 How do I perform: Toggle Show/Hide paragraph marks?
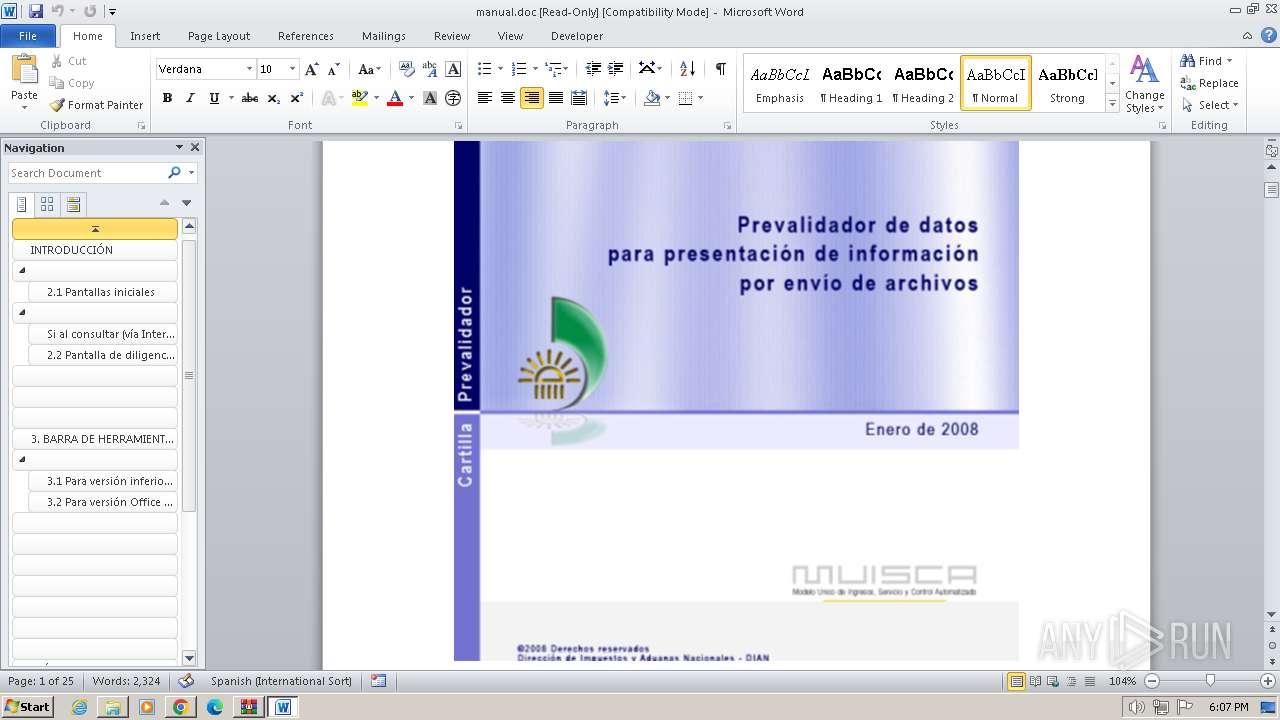point(720,69)
